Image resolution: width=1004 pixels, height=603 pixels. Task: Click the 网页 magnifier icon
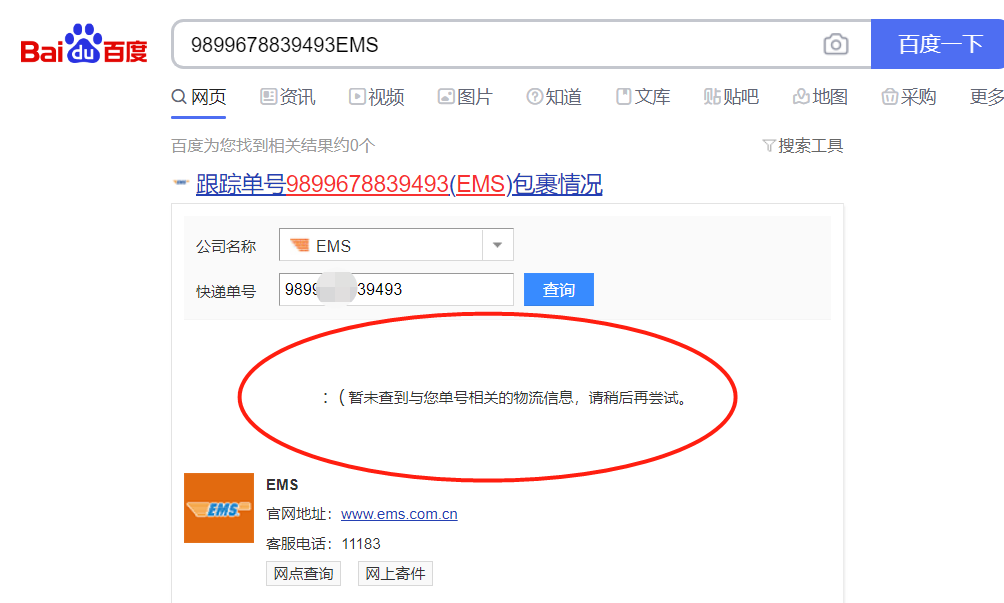tap(179, 97)
